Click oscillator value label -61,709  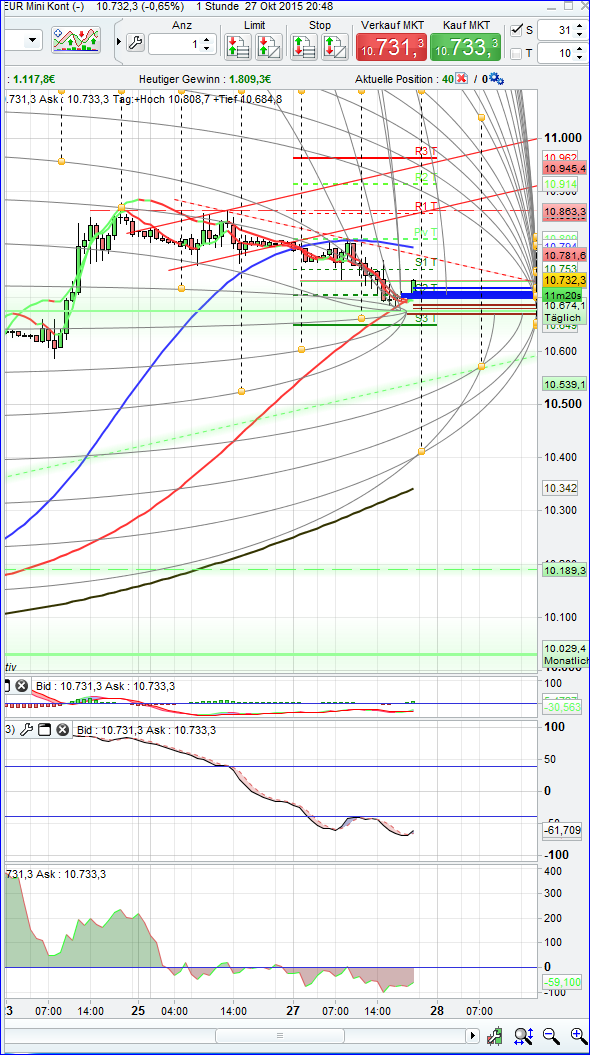click(x=562, y=831)
